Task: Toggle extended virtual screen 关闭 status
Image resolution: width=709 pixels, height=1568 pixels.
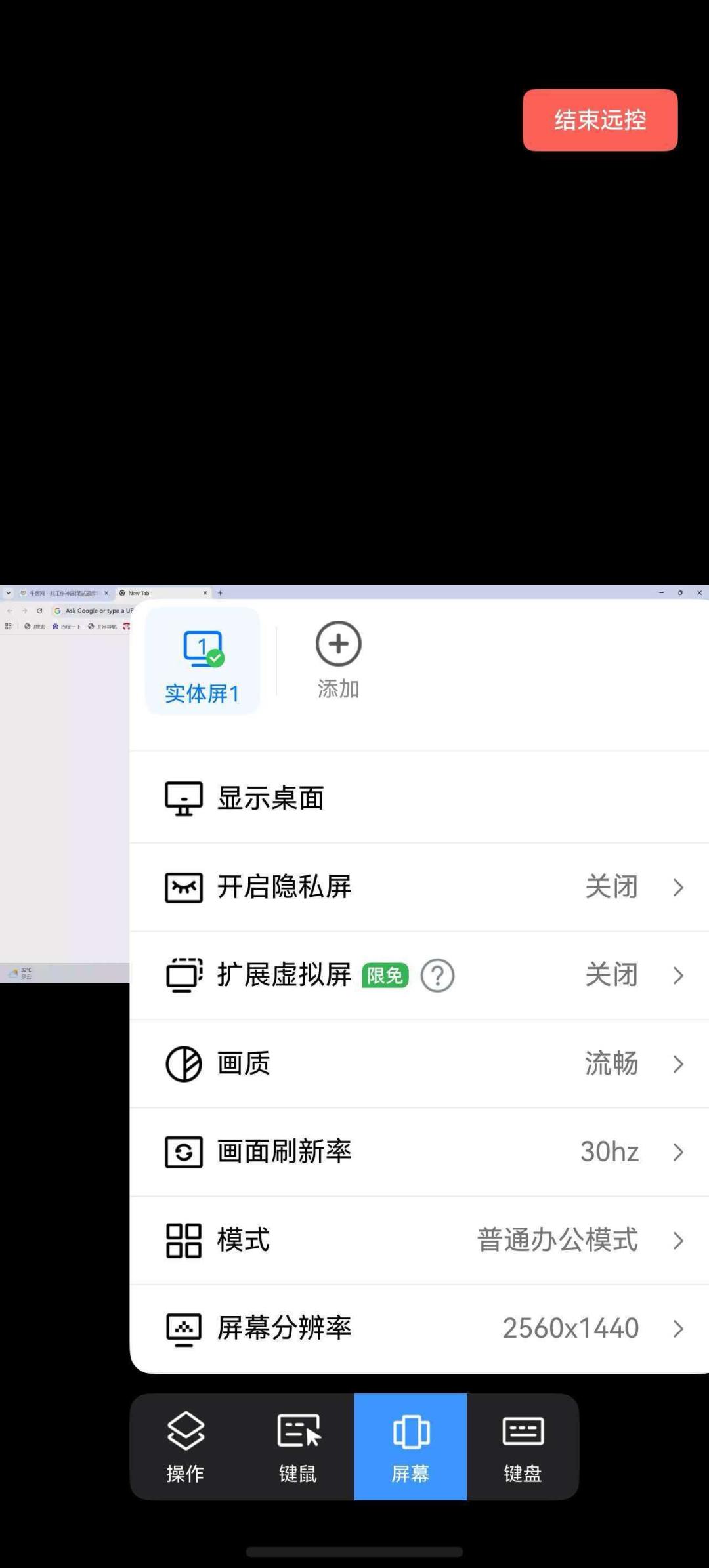Action: click(x=611, y=975)
